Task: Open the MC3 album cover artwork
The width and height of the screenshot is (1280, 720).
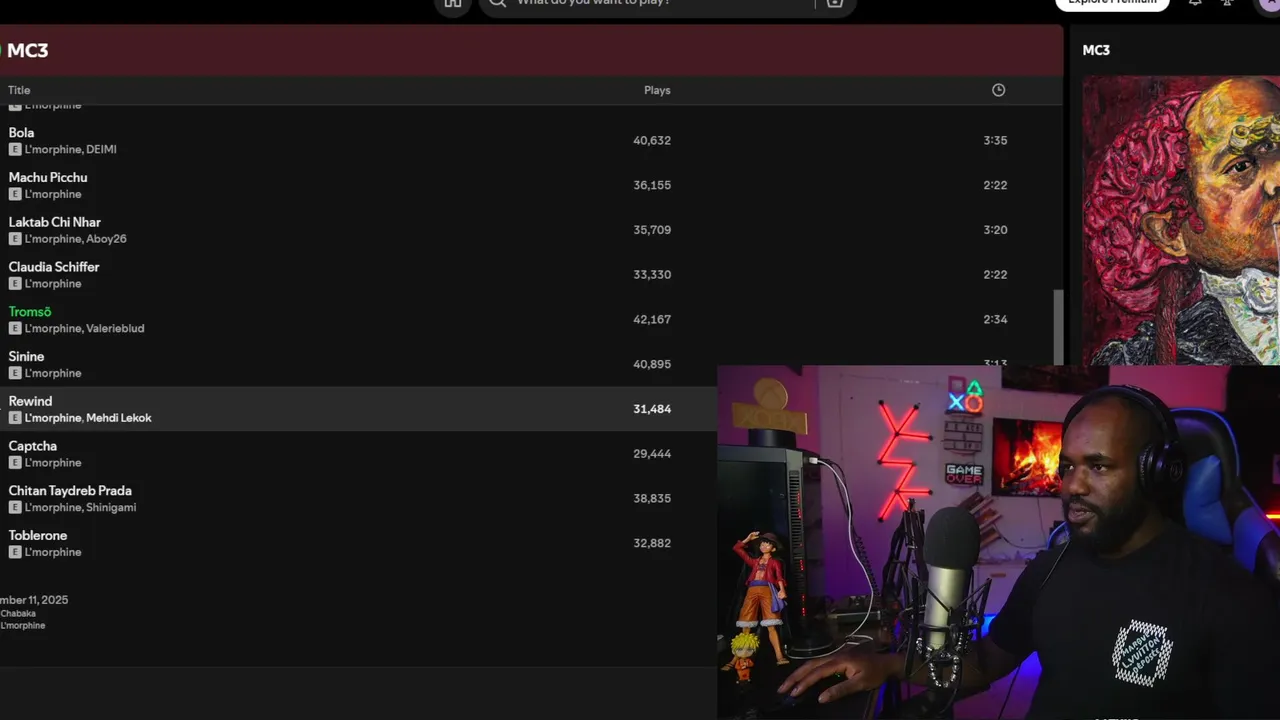Action: [x=1181, y=220]
